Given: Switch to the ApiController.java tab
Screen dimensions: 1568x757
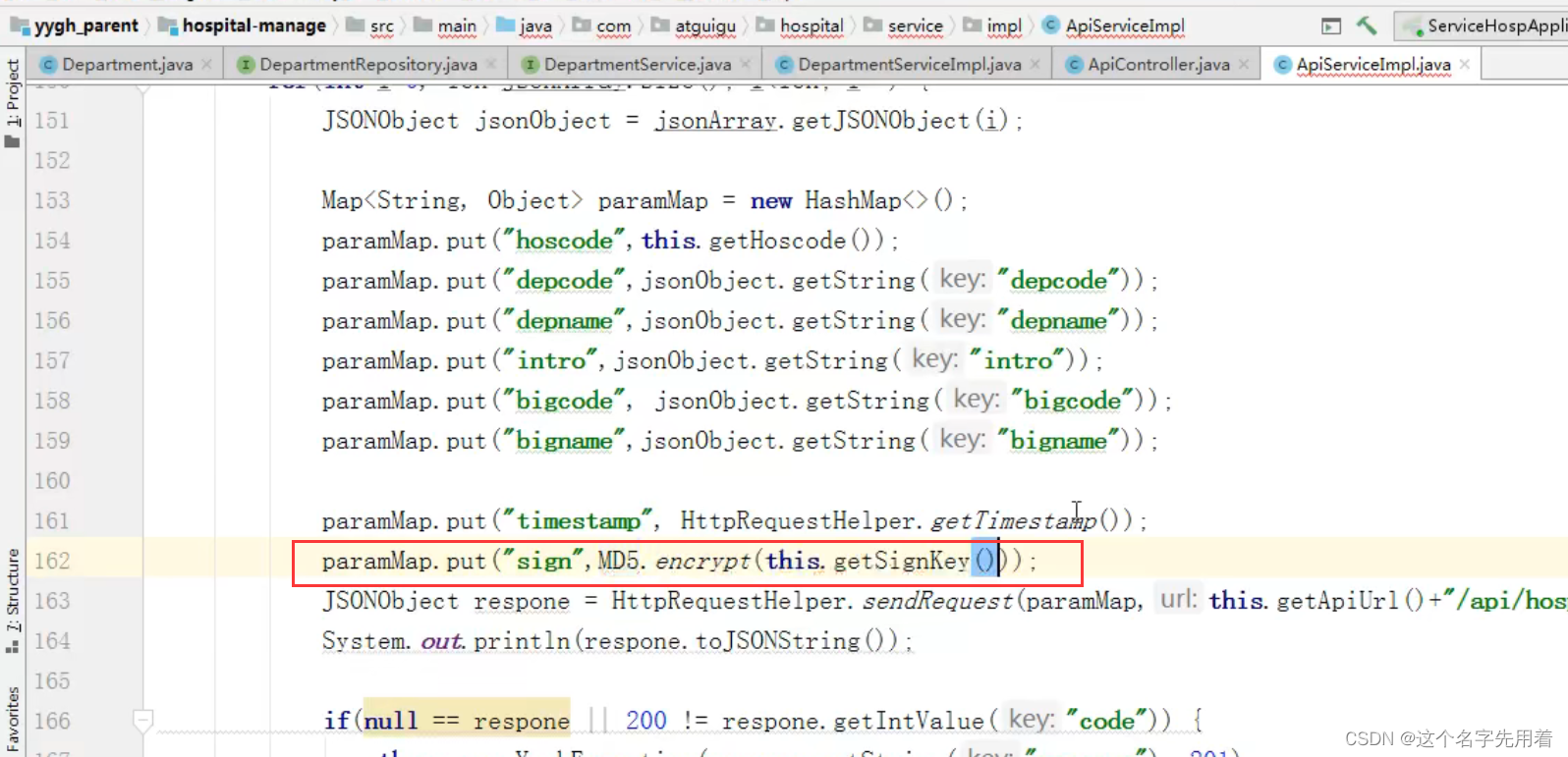Looking at the screenshot, I should coord(1158,65).
